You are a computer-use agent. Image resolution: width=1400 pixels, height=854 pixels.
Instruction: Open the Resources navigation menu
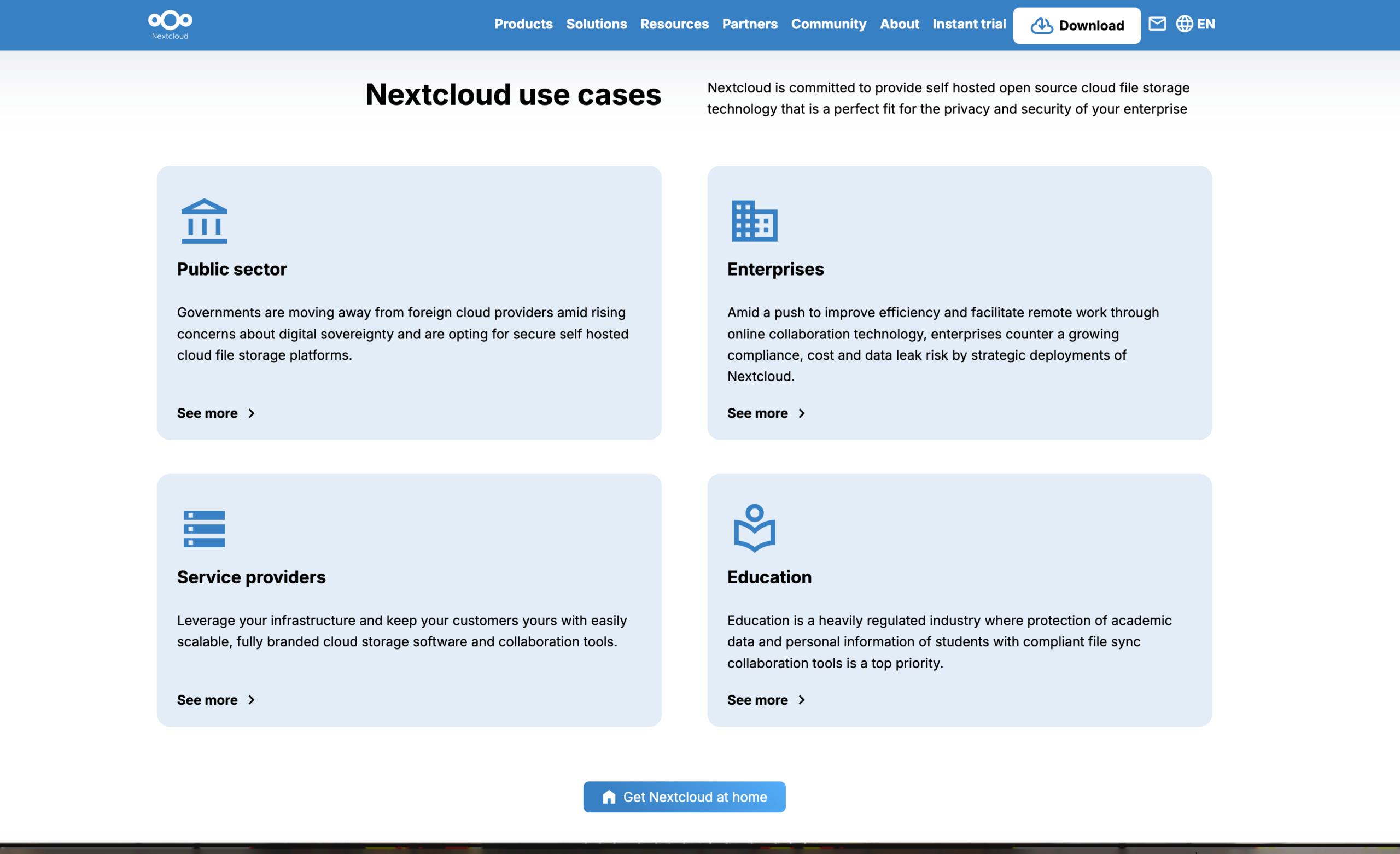(674, 24)
